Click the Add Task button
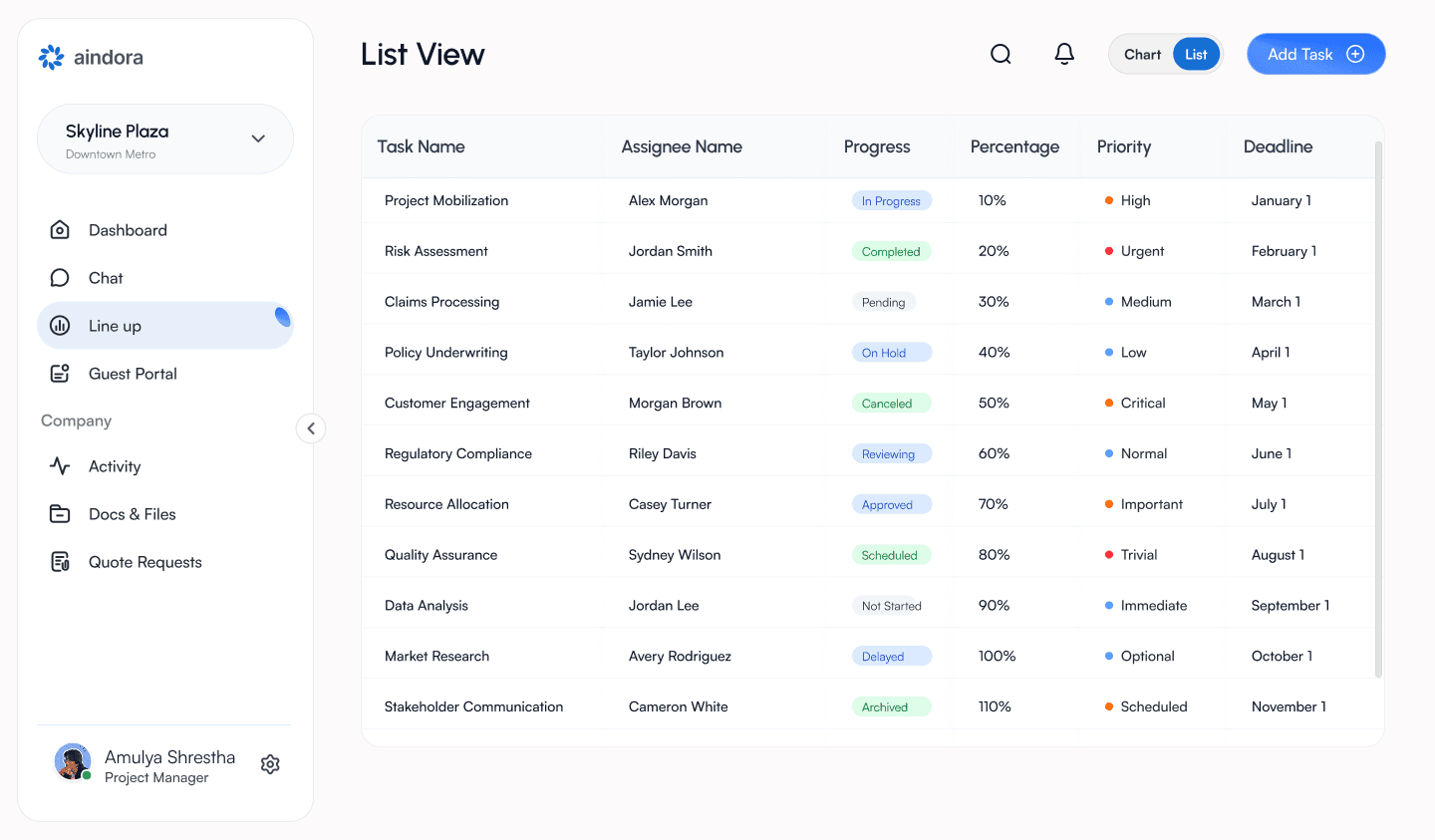This screenshot has height=840, width=1435. (1315, 54)
